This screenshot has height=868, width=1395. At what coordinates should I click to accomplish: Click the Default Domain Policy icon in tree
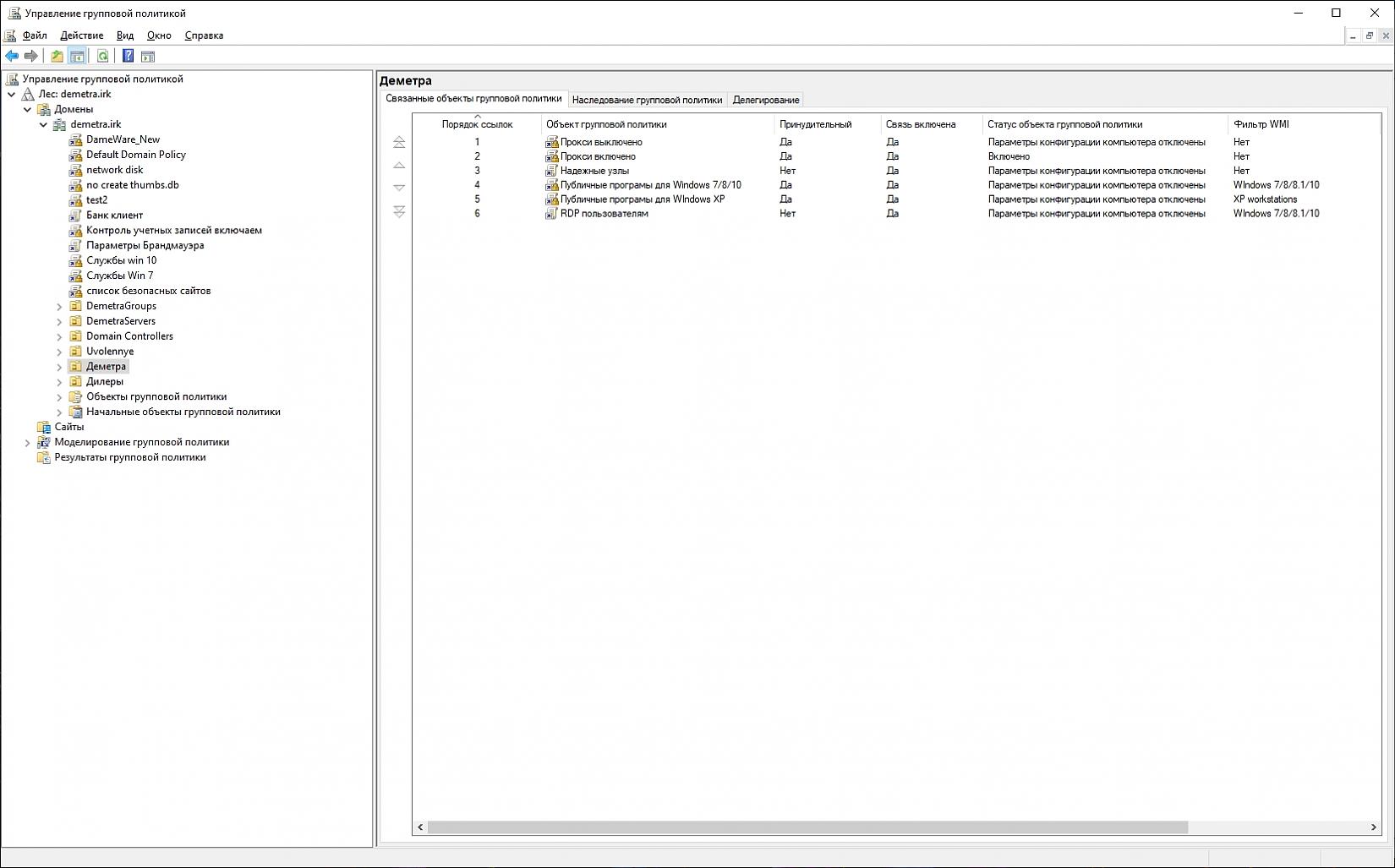pos(75,155)
